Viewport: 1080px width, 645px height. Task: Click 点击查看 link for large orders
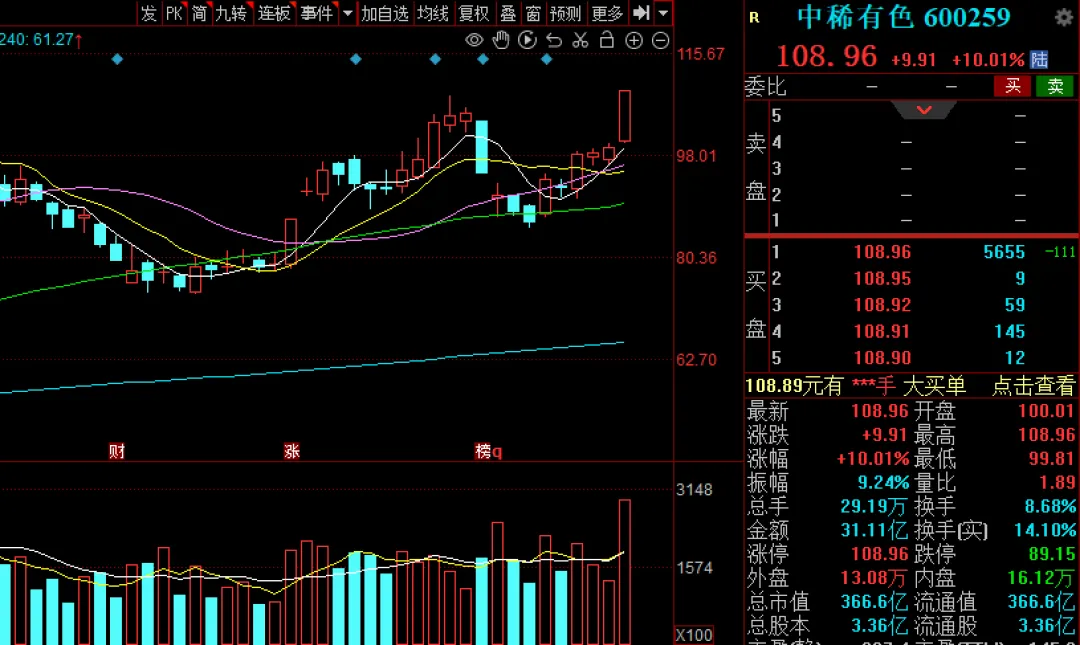tap(1033, 386)
